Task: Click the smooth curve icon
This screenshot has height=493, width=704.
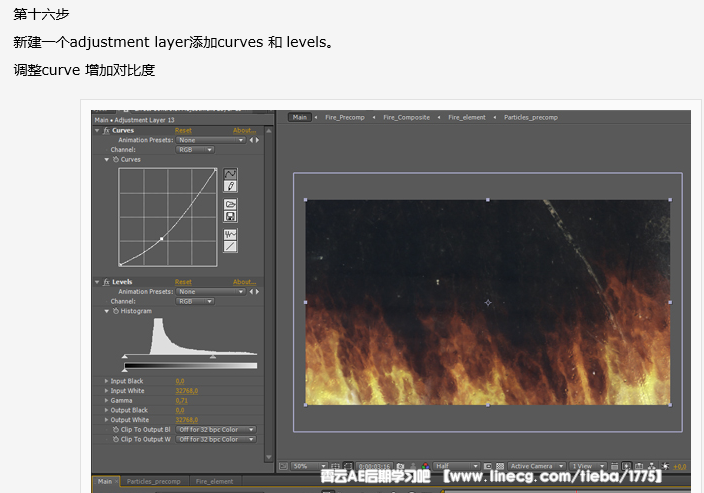Action: 230,234
